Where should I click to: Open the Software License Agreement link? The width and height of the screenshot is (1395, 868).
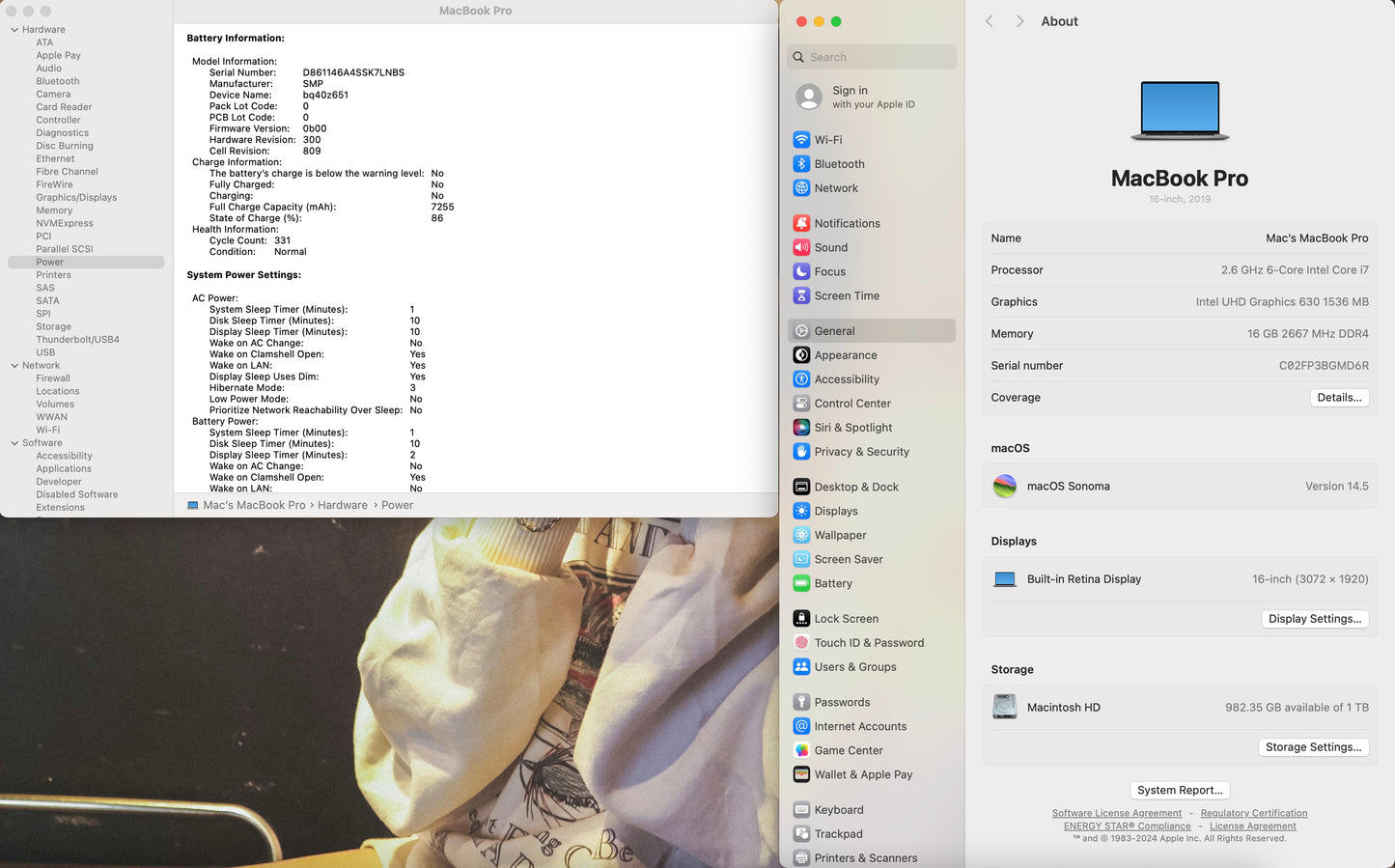(1116, 814)
